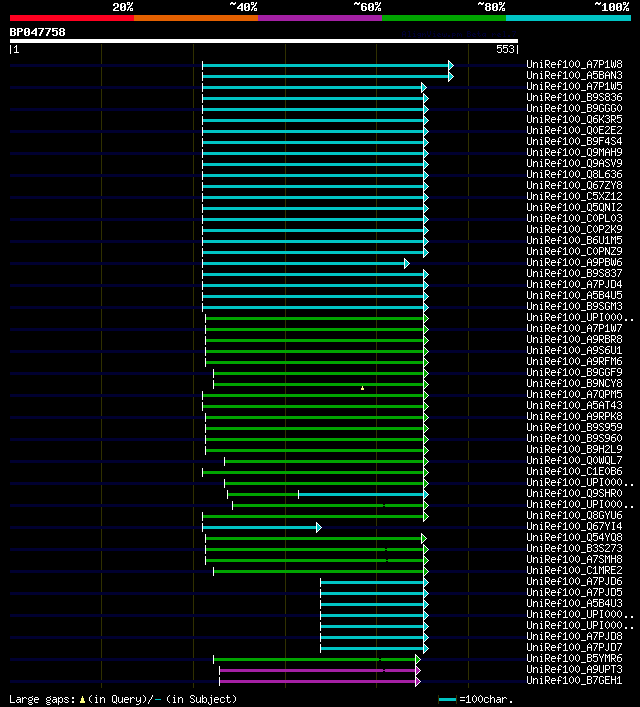The width and height of the screenshot is (640, 707).
Task: Select the UniRef100_A5B4U5 hit label
Action: pyautogui.click(x=574, y=295)
